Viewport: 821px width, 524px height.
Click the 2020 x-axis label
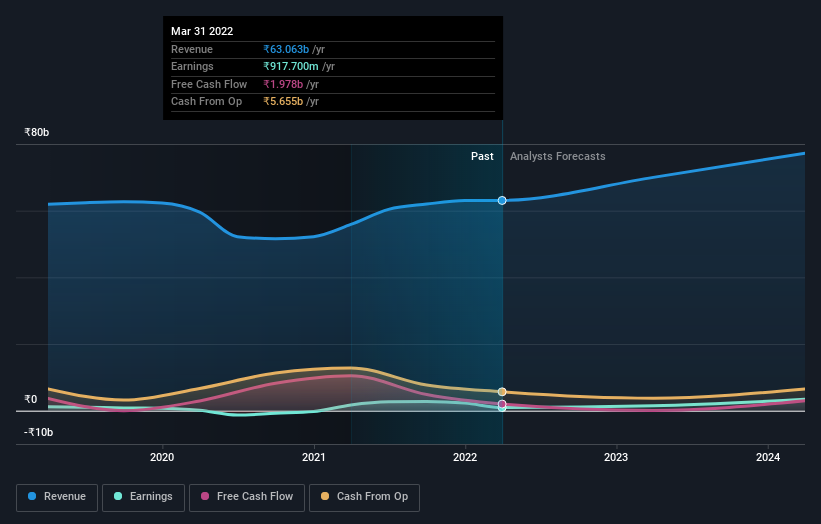click(x=162, y=458)
